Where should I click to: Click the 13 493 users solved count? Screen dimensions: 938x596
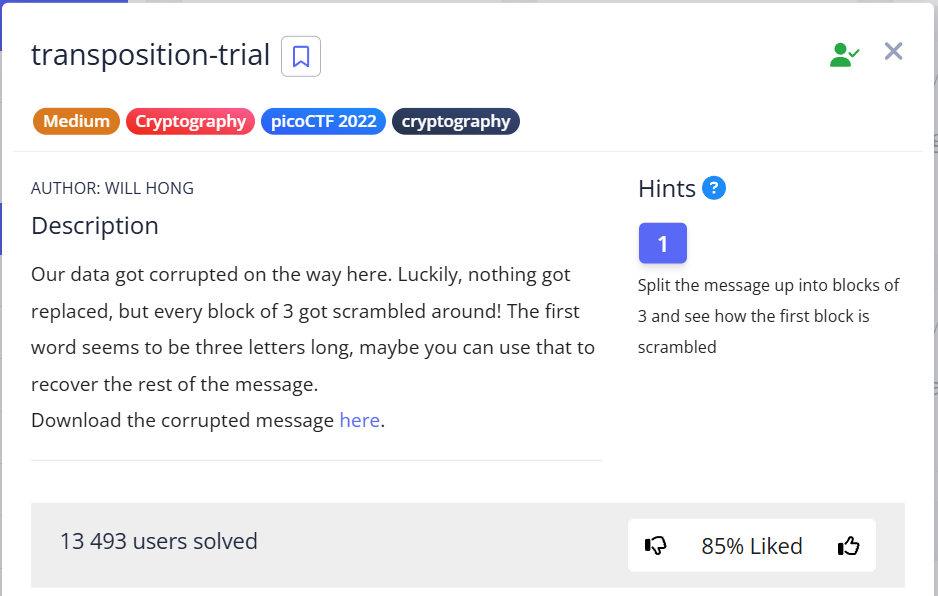click(159, 542)
